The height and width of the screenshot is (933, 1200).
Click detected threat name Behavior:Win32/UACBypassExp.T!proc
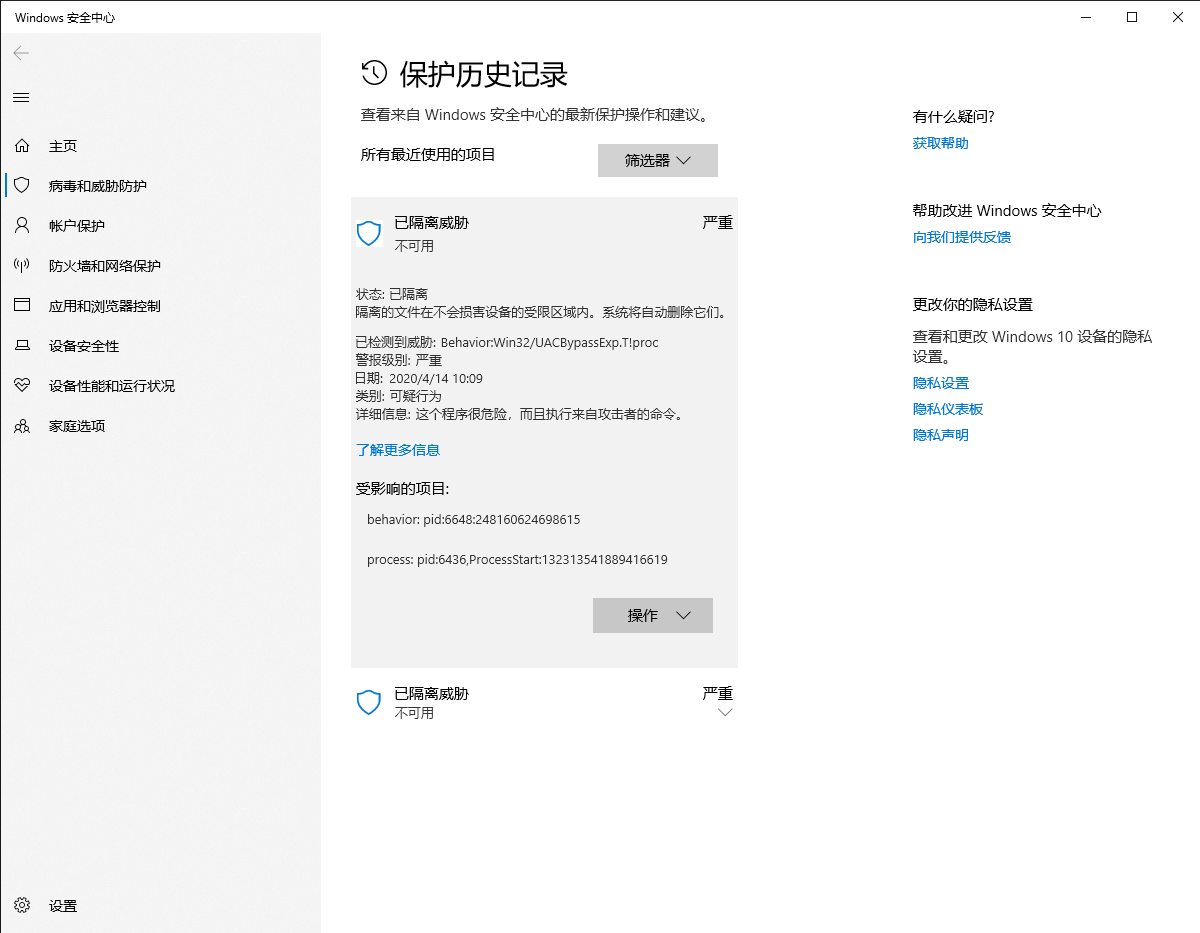click(550, 342)
